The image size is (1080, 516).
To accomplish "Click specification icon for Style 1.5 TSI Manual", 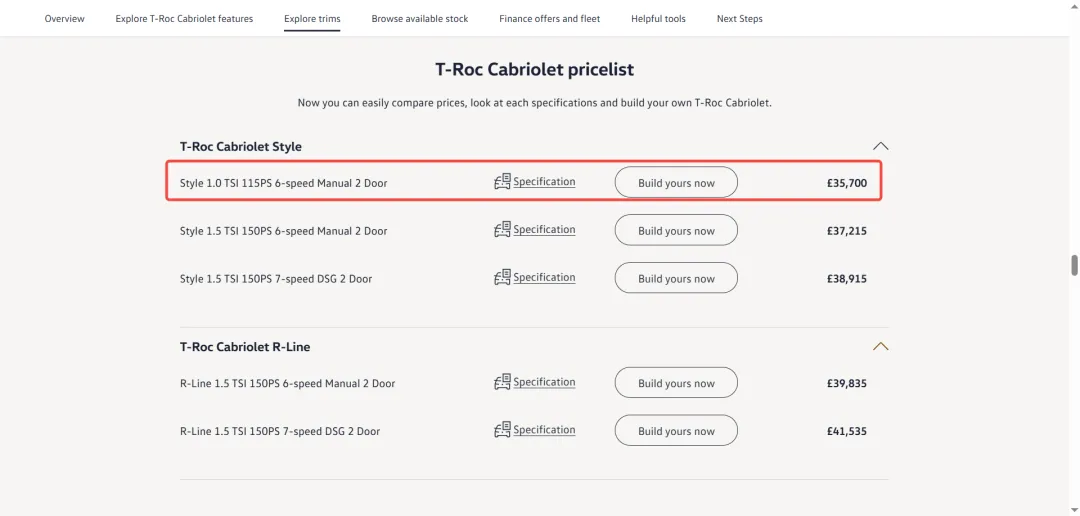I will (502, 229).
